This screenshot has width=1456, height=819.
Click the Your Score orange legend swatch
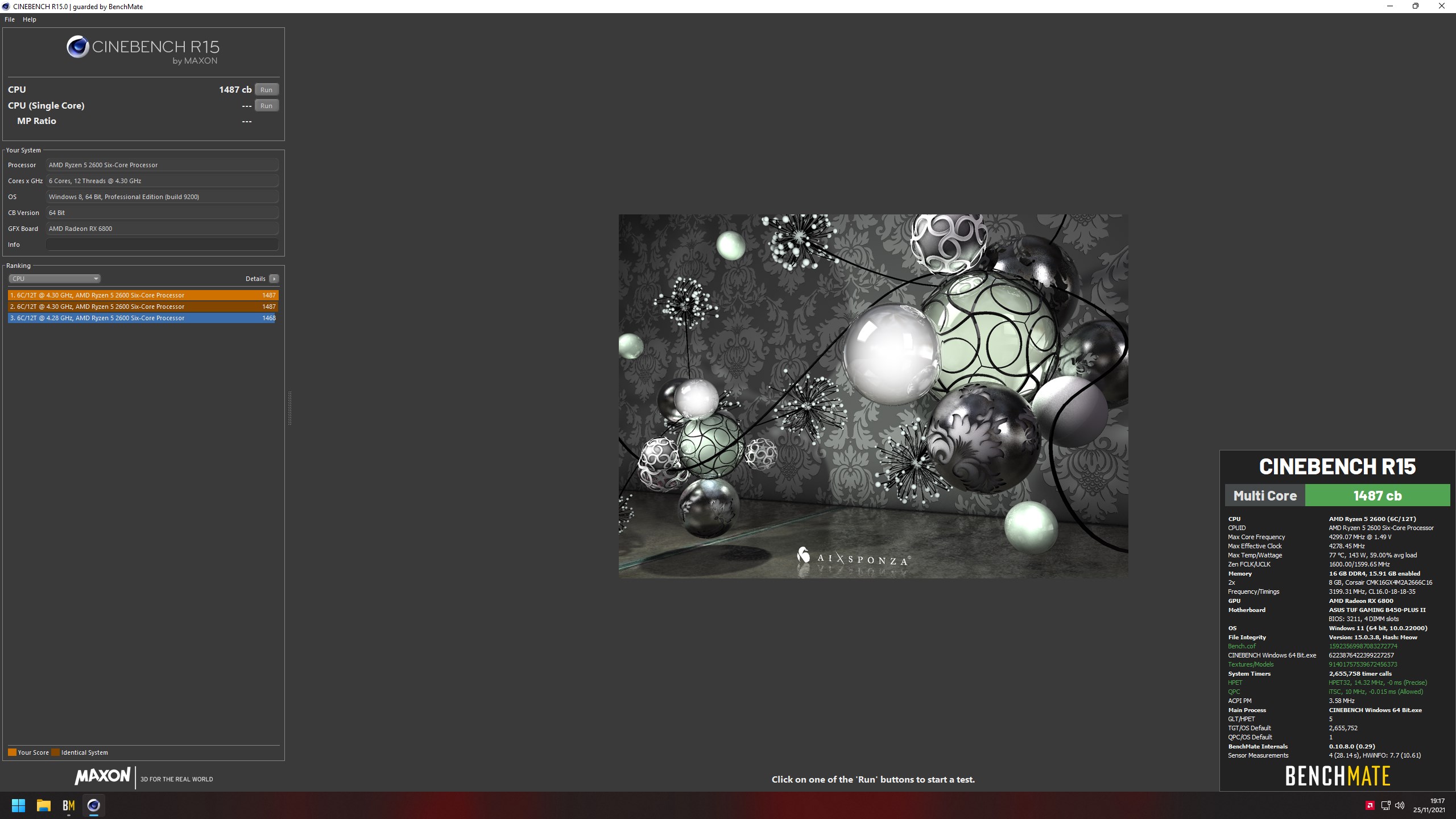click(12, 752)
